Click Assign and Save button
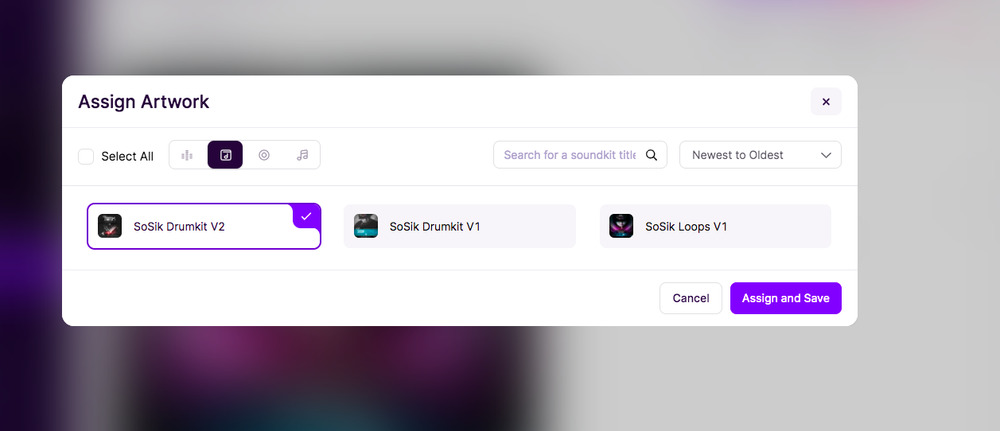This screenshot has height=431, width=1000. tap(786, 298)
